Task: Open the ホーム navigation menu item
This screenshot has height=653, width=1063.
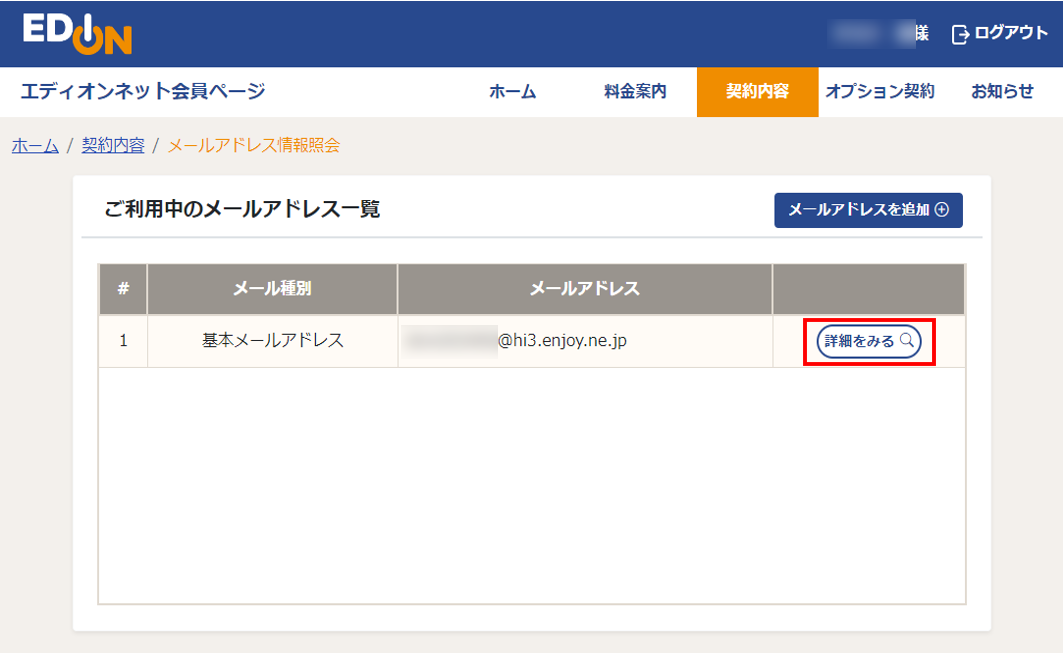Action: [515, 91]
